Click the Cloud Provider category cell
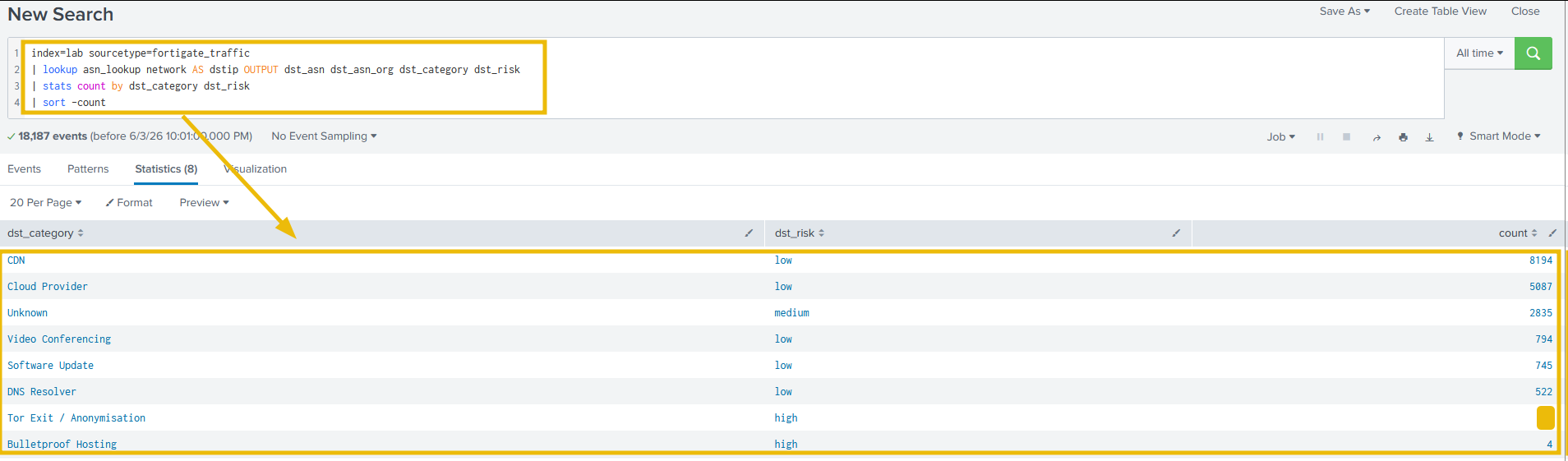 (x=48, y=287)
